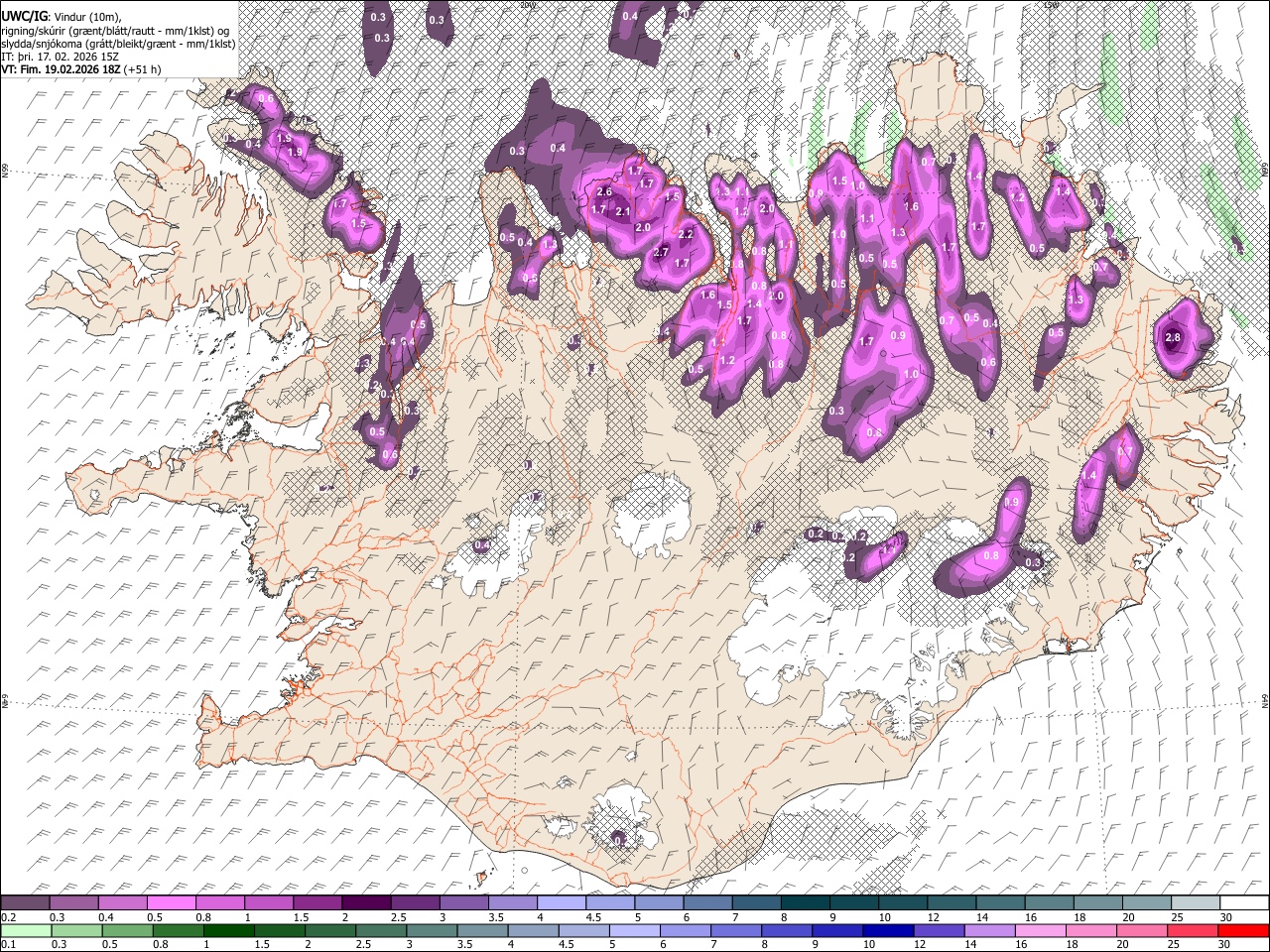Click the snow scale swatch between 1.5 and 2
The image size is (1270, 952).
(317, 903)
